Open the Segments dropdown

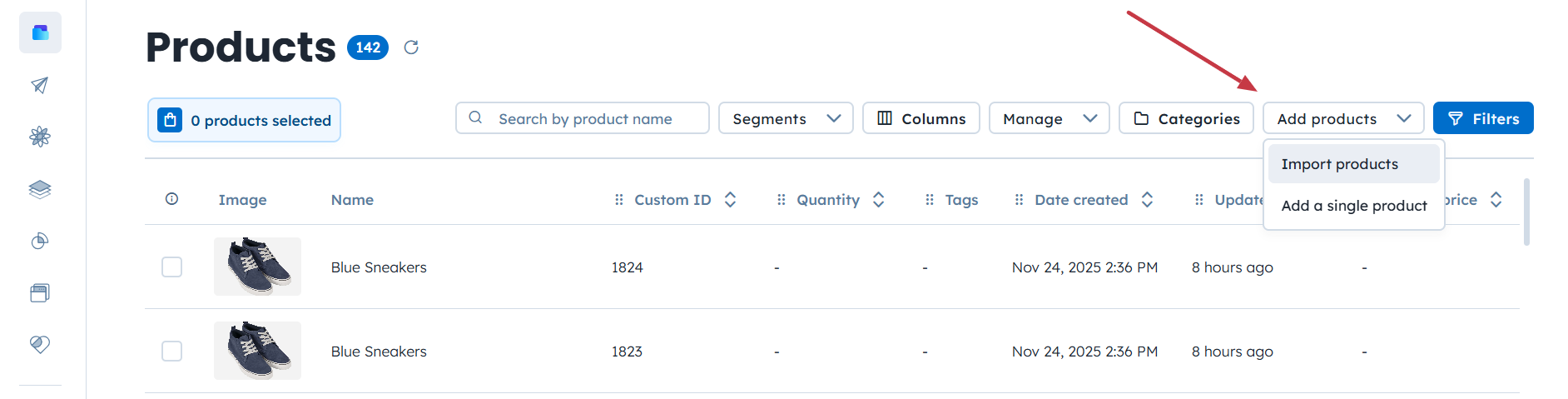coord(786,118)
